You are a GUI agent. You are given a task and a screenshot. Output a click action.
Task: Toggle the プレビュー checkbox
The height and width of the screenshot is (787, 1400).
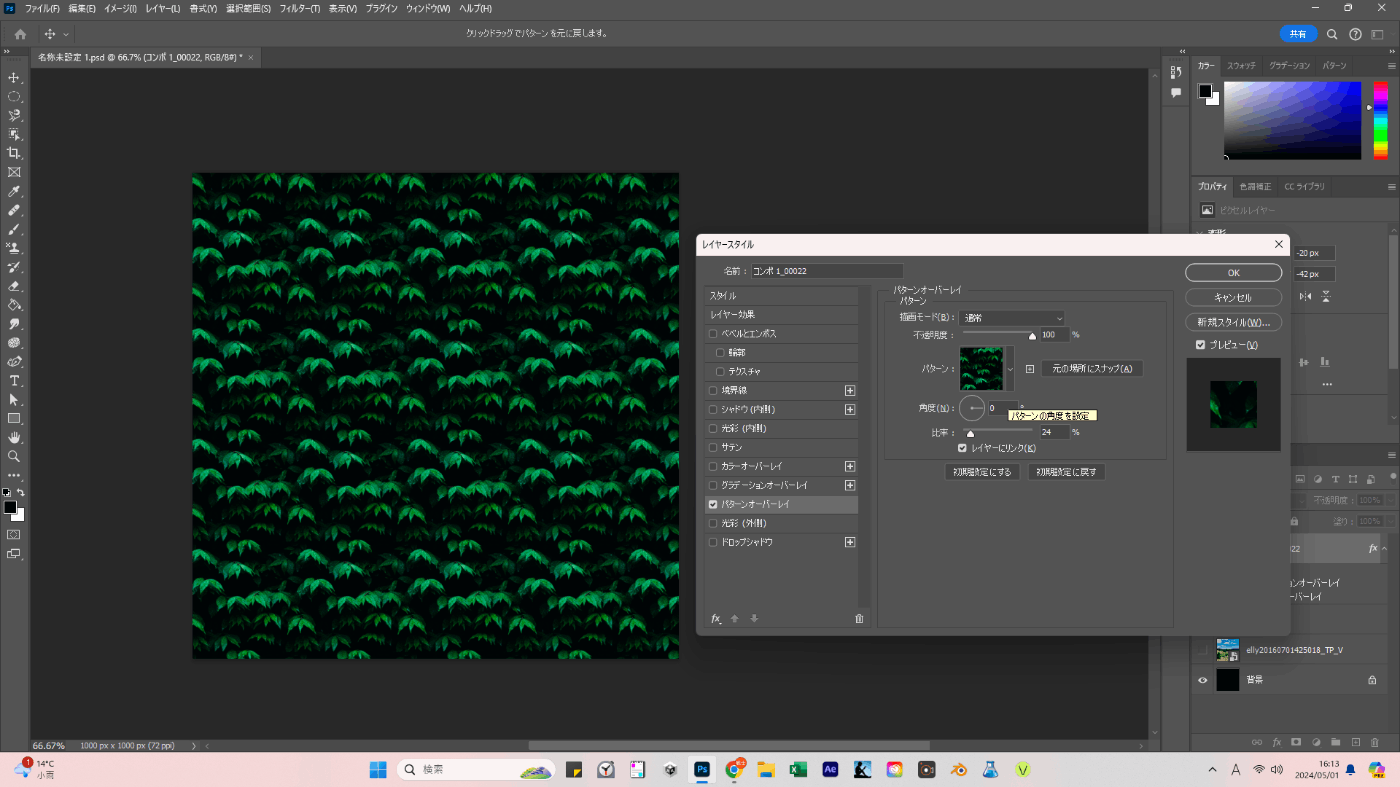[1201, 345]
